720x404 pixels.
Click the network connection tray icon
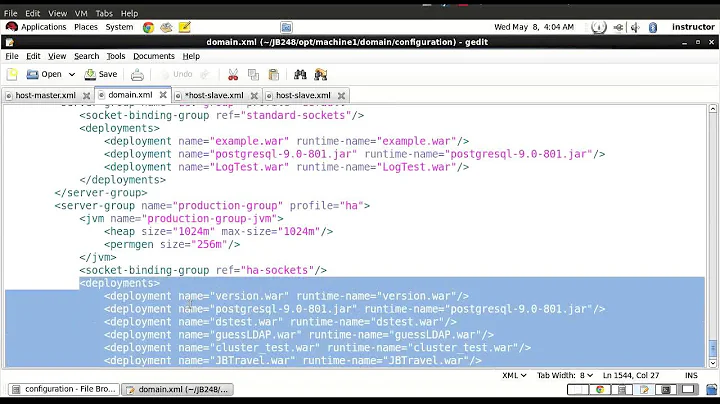[619, 28]
